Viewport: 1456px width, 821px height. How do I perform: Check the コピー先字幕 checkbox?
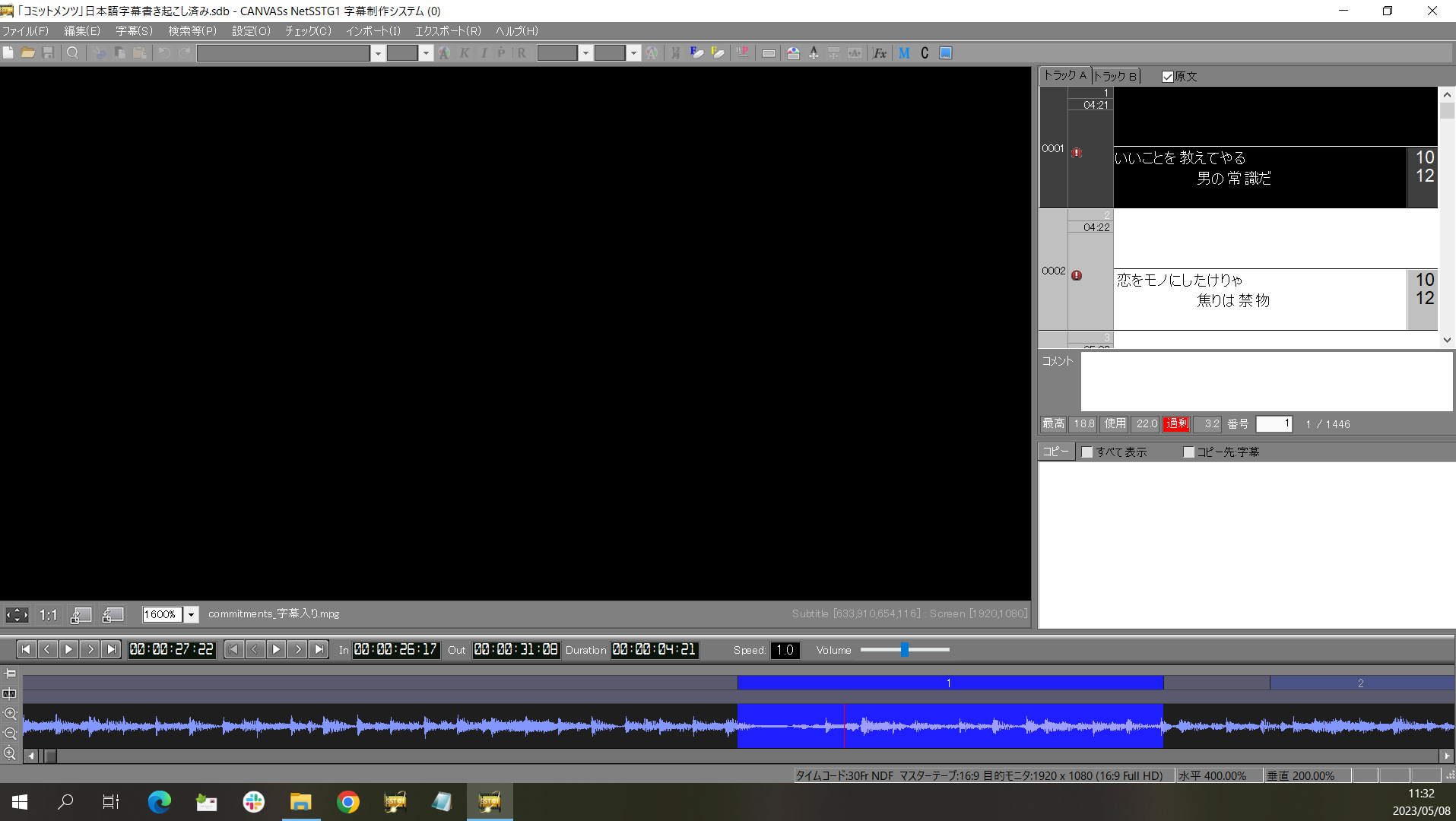(x=1189, y=452)
